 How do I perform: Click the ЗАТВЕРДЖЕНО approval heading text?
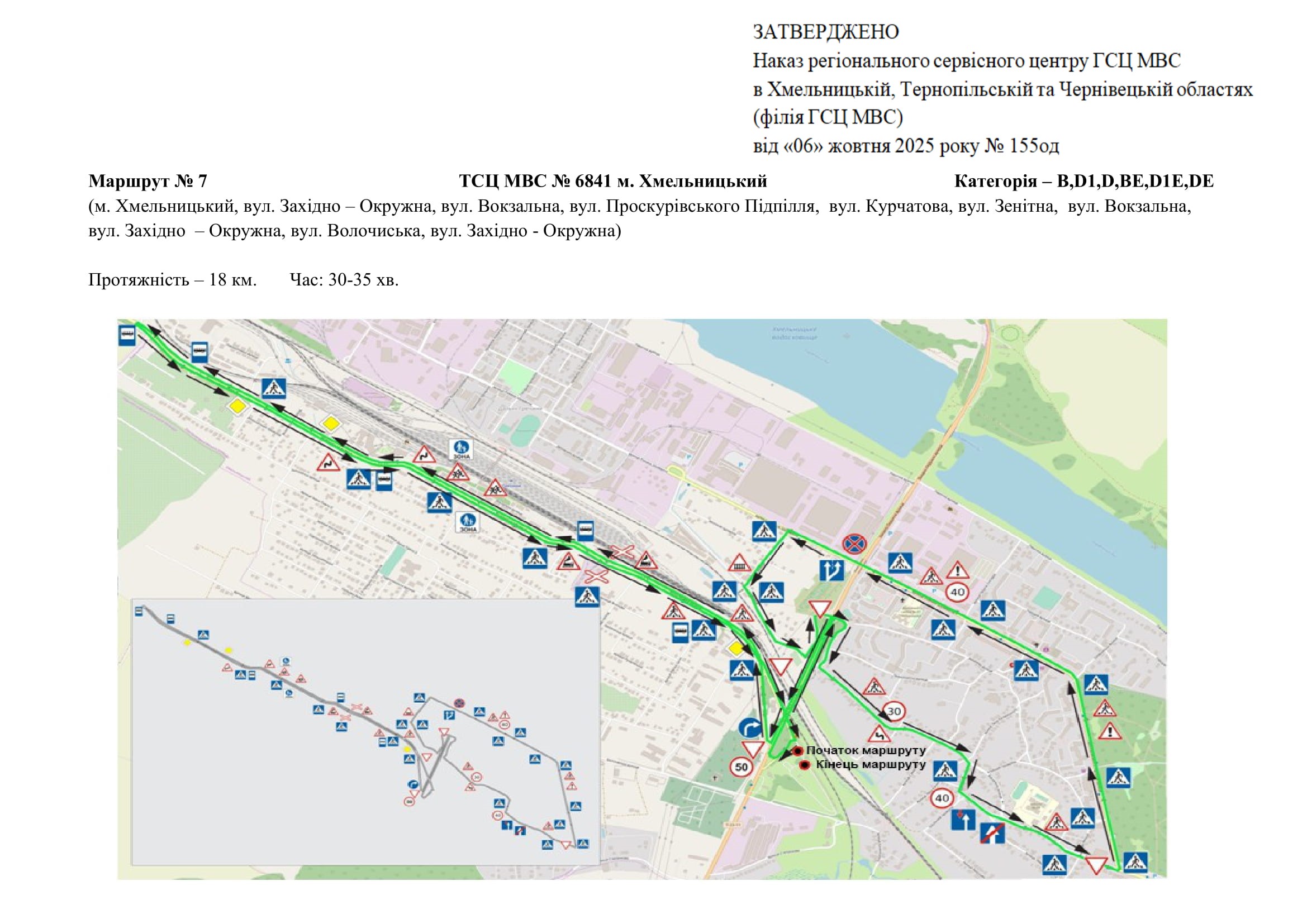coord(825,32)
